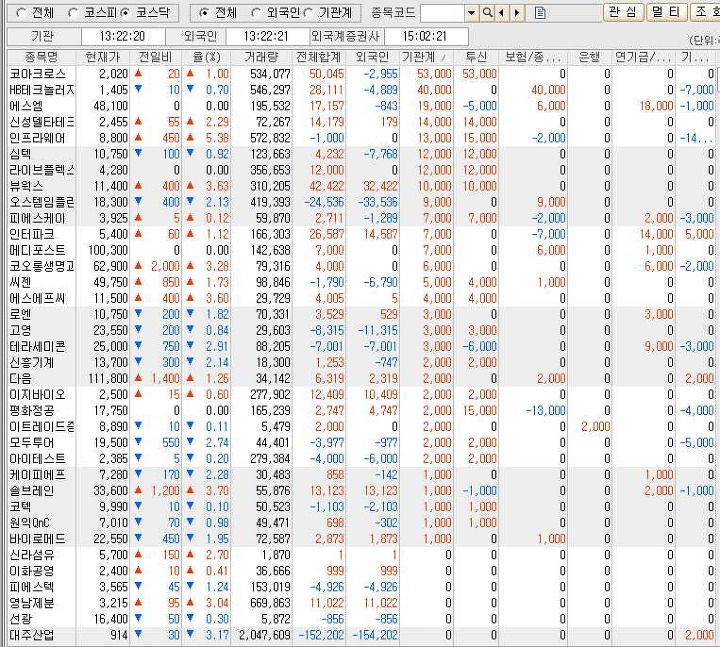The width and height of the screenshot is (720, 647).
Task: Click the previous stock left arrow
Action: click(501, 13)
